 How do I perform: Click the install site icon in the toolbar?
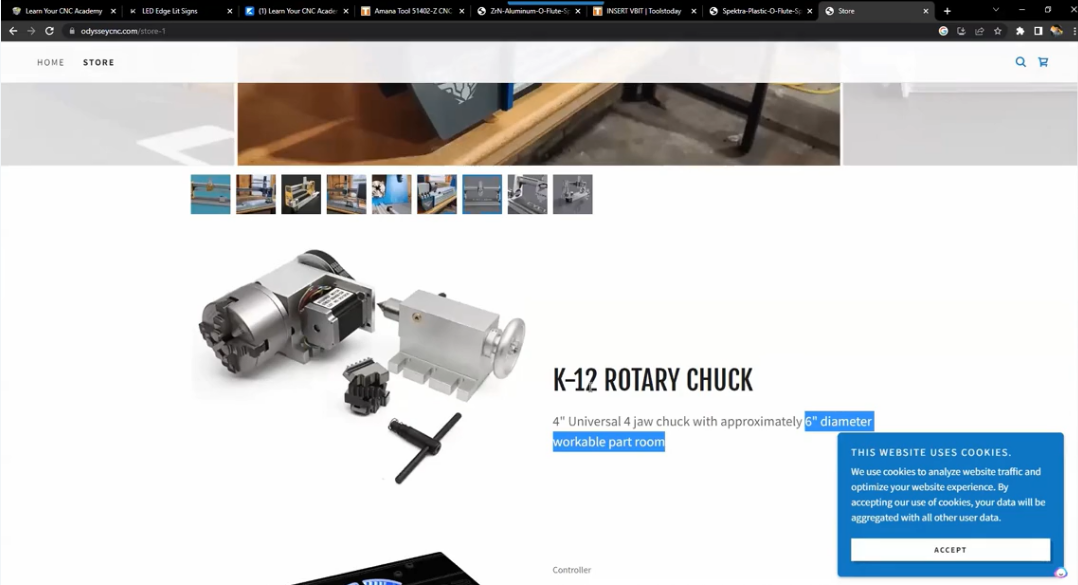(x=961, y=31)
